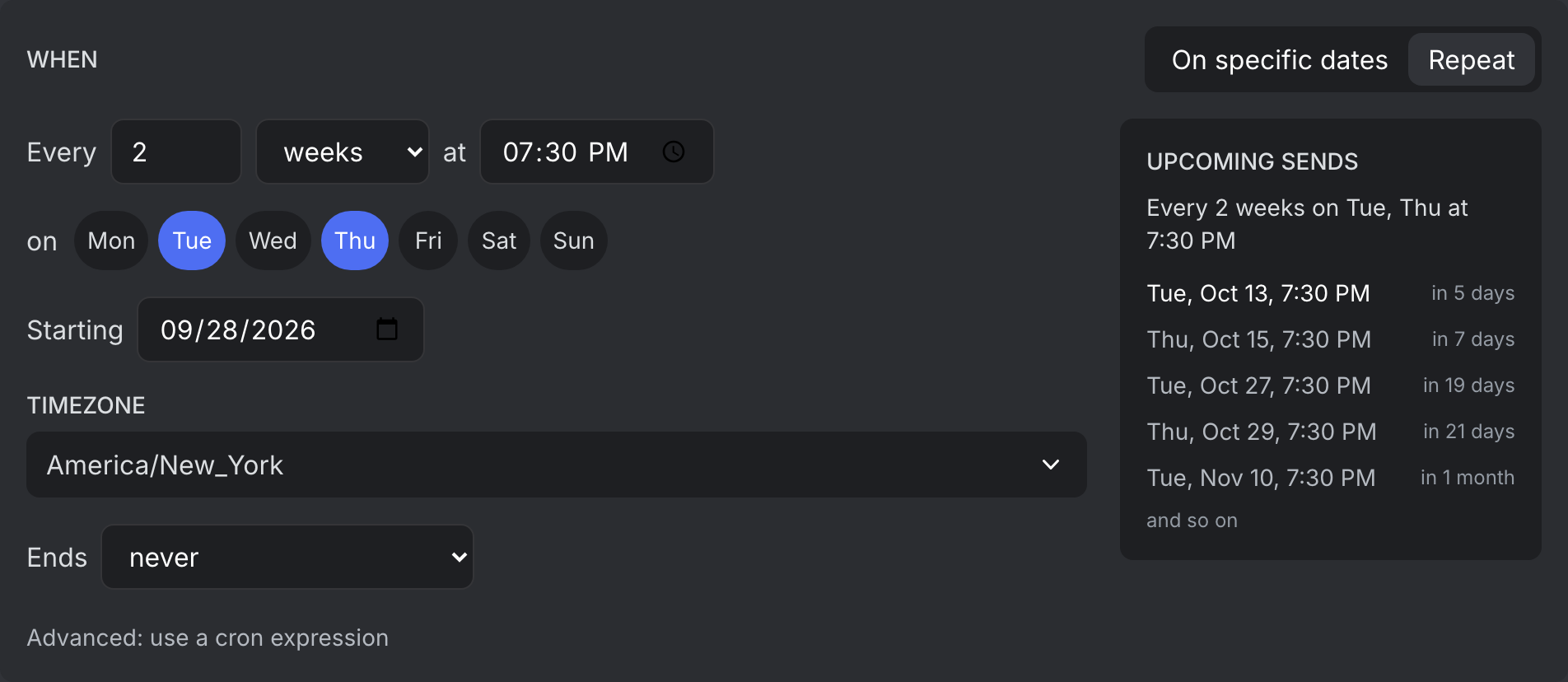Open the Ends never dropdown
Screen dimensions: 1568x682
pos(287,557)
